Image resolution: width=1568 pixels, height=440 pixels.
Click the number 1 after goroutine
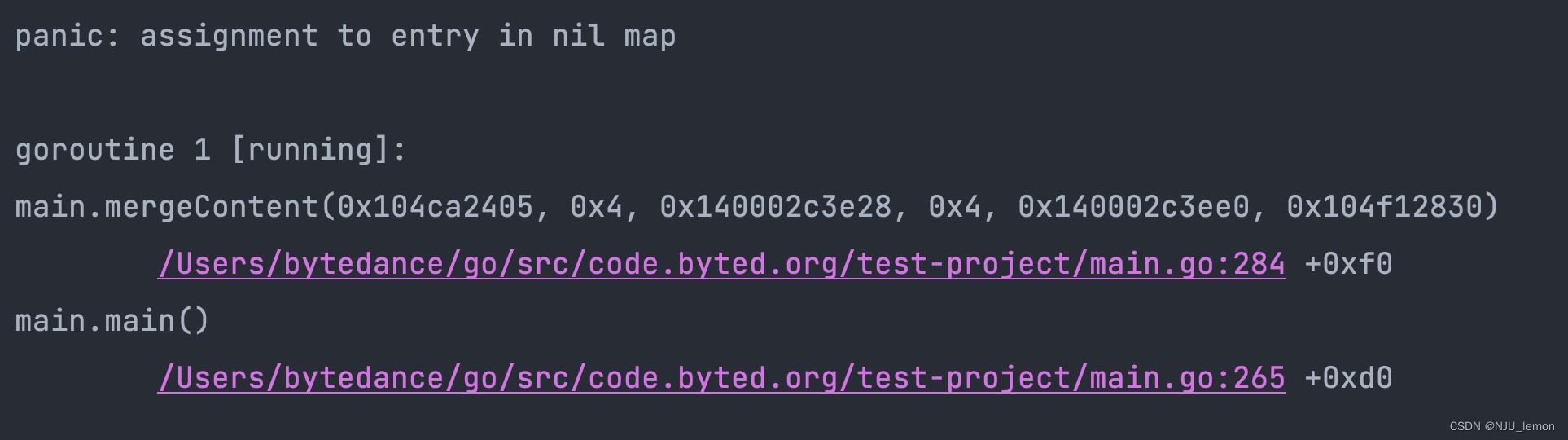coord(202,150)
